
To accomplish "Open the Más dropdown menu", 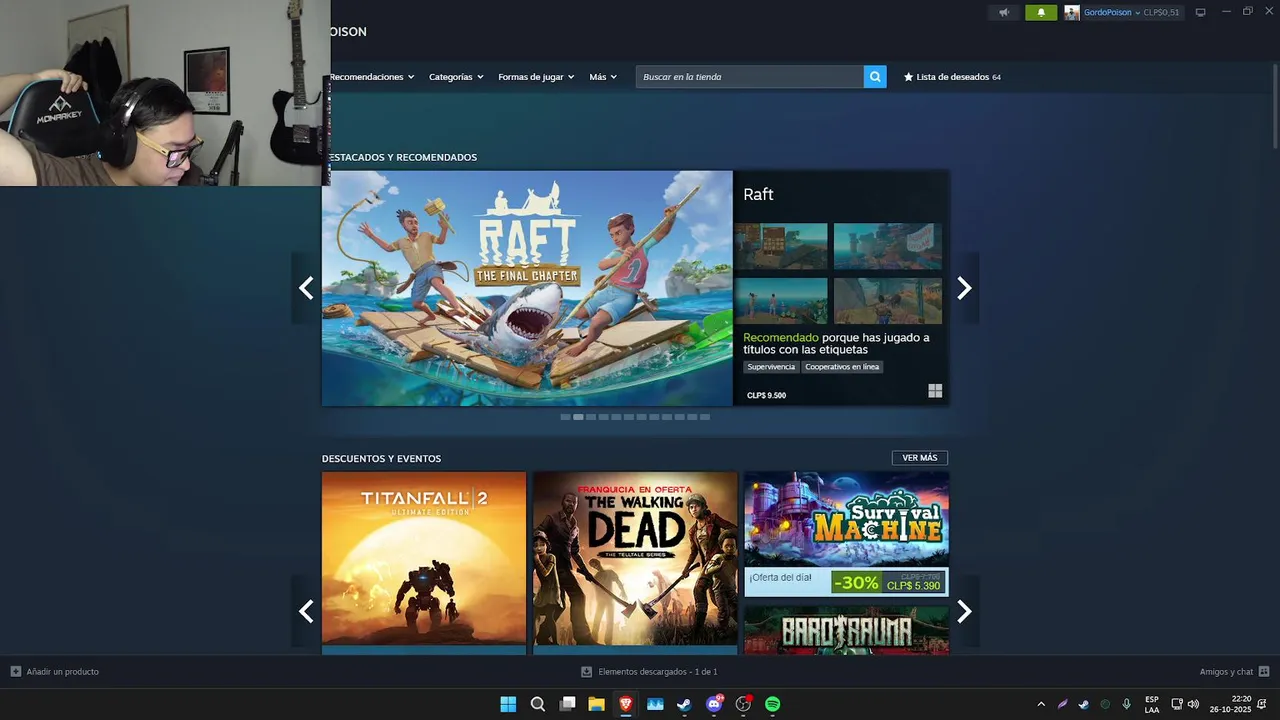I will (603, 77).
